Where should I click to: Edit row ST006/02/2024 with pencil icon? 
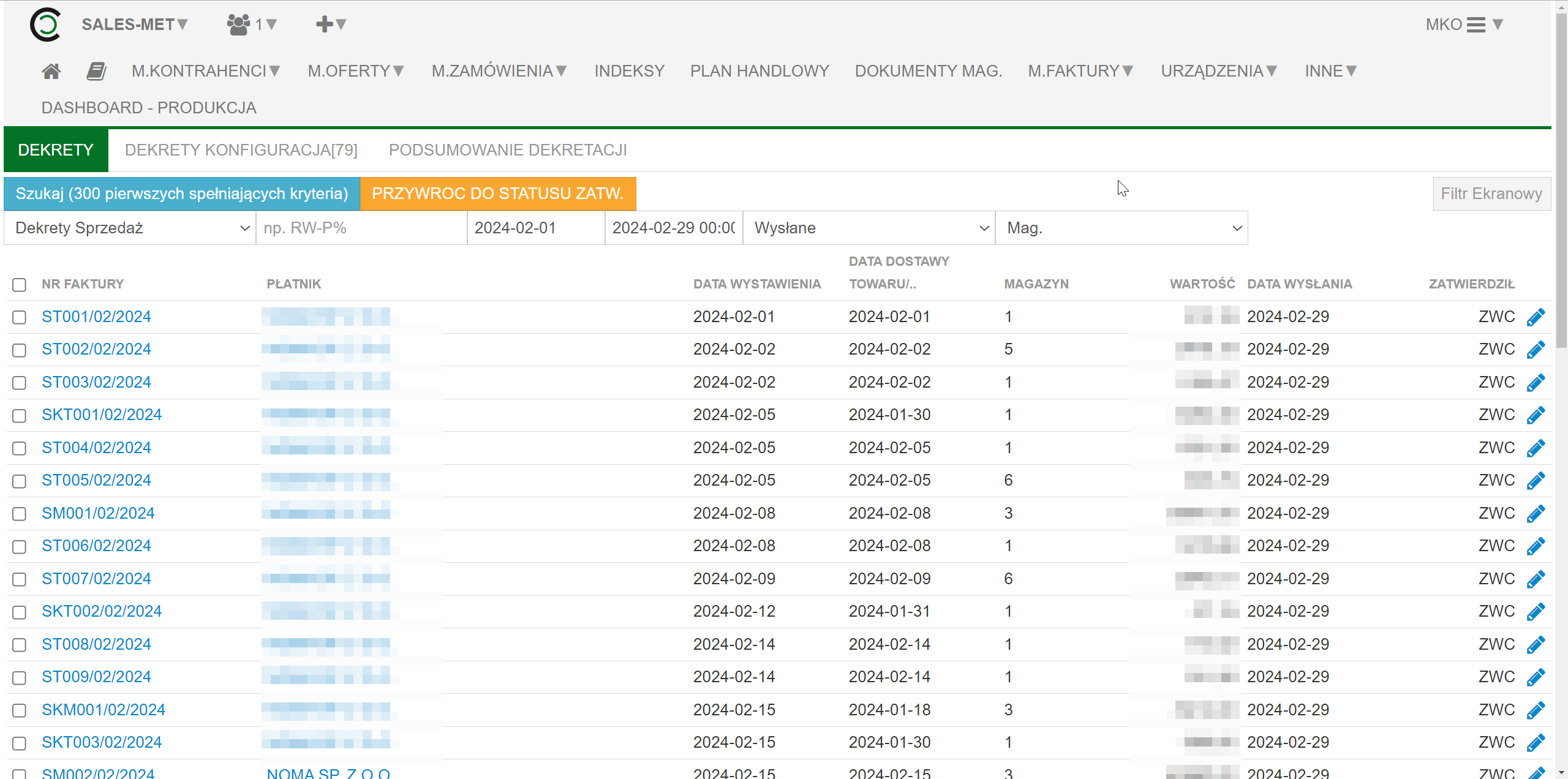[x=1536, y=546]
